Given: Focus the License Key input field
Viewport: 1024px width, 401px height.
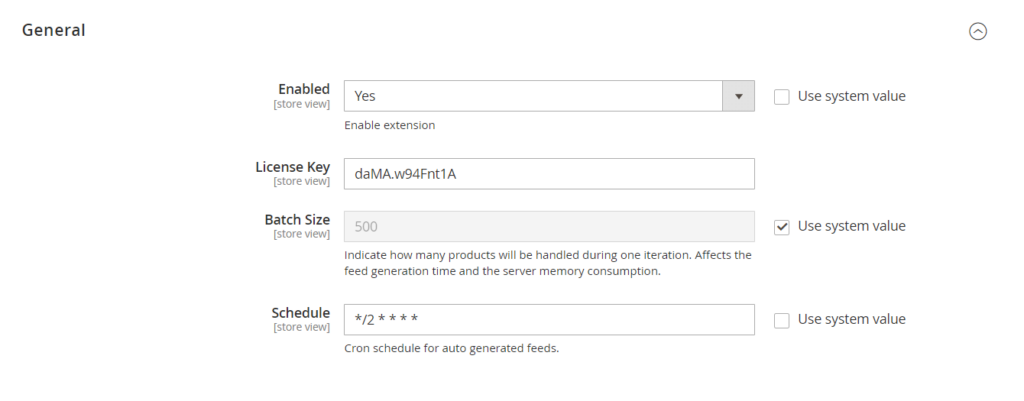Looking at the screenshot, I should click(x=548, y=174).
